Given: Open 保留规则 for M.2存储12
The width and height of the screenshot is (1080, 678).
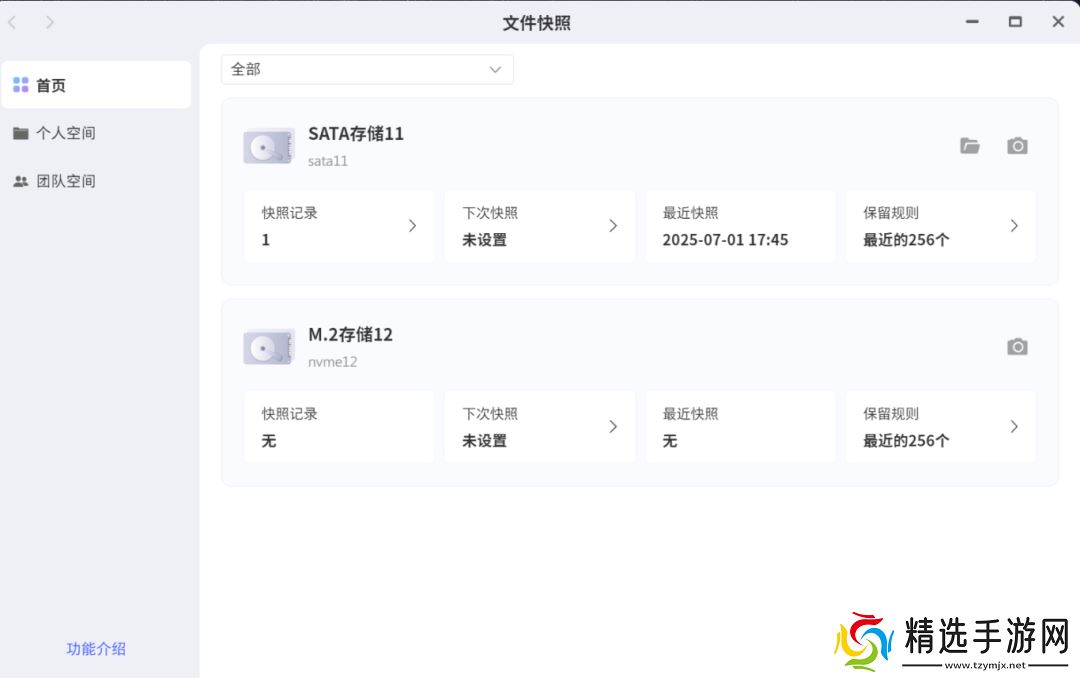Looking at the screenshot, I should [x=940, y=427].
